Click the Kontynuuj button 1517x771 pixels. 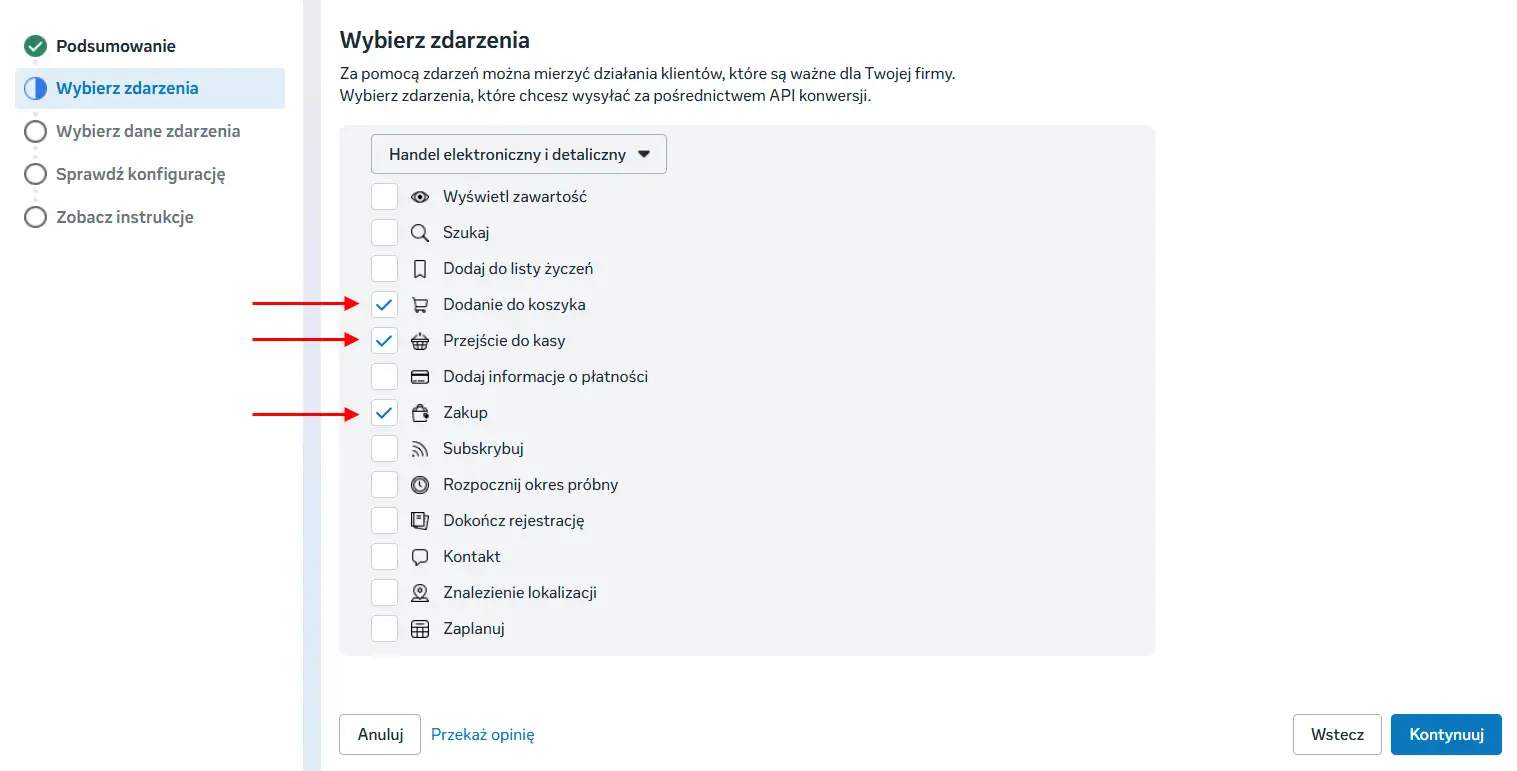pyautogui.click(x=1446, y=734)
